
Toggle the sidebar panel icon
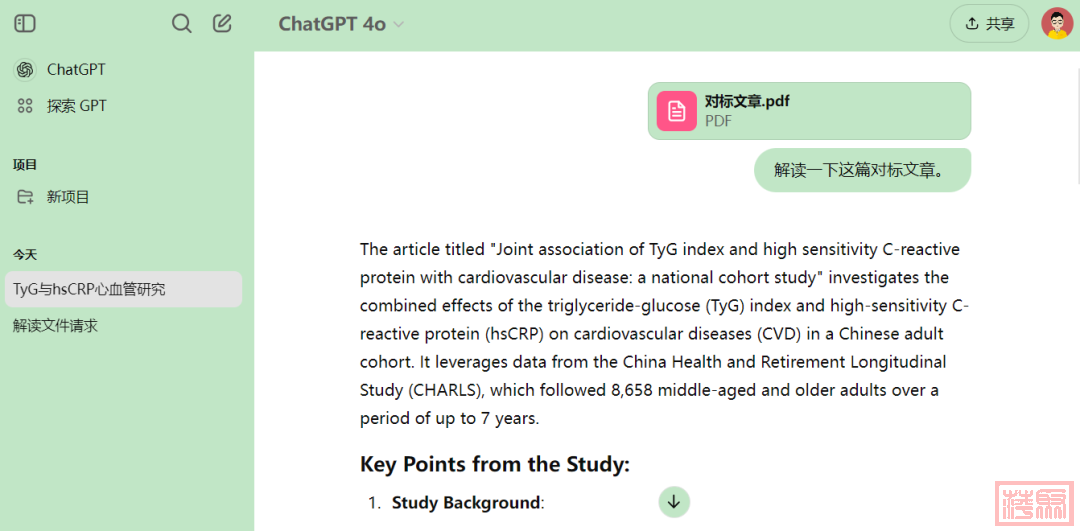click(25, 24)
